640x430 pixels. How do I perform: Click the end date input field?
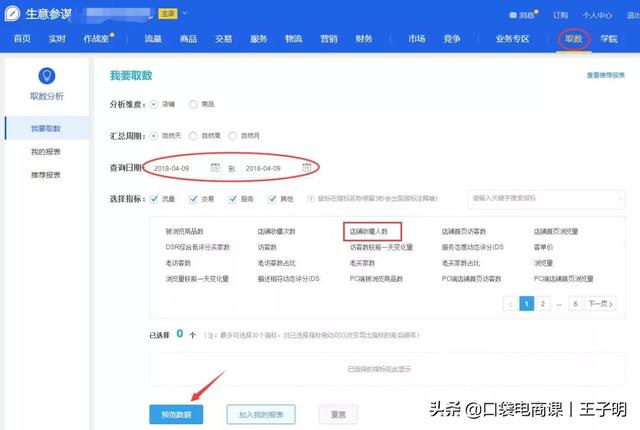pos(278,168)
